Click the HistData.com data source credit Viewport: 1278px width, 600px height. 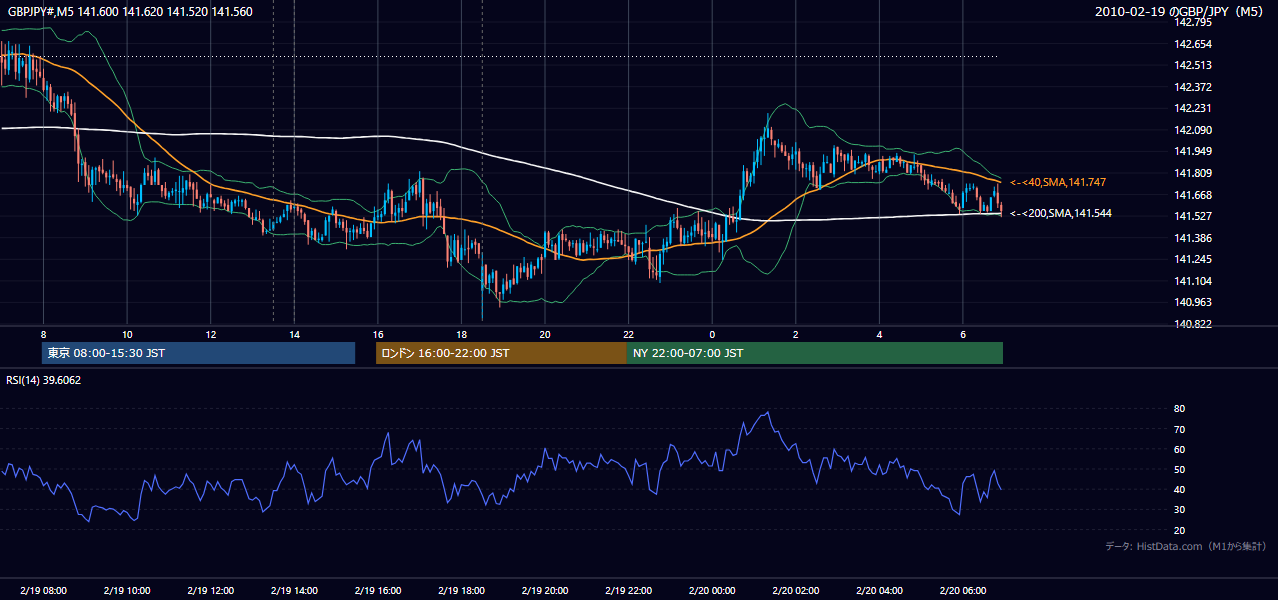click(x=1185, y=546)
